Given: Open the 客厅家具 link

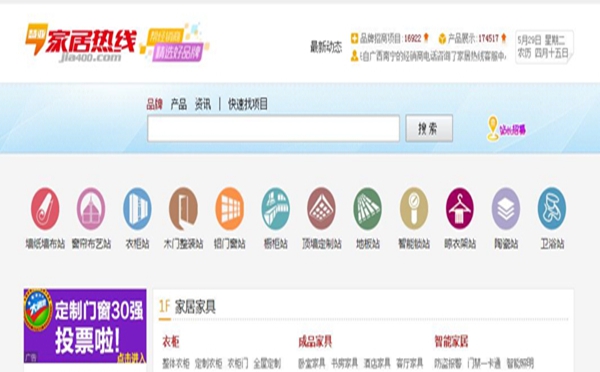Looking at the screenshot, I should point(410,363).
